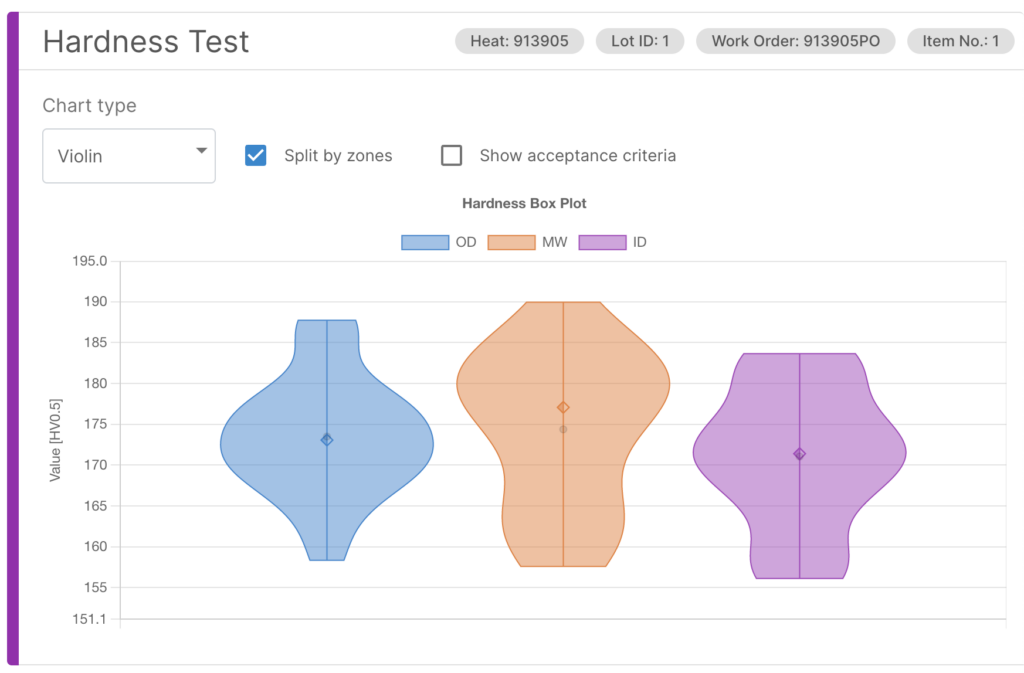This screenshot has height=673, width=1024.
Task: Click the OD legend text
Action: pos(466,242)
